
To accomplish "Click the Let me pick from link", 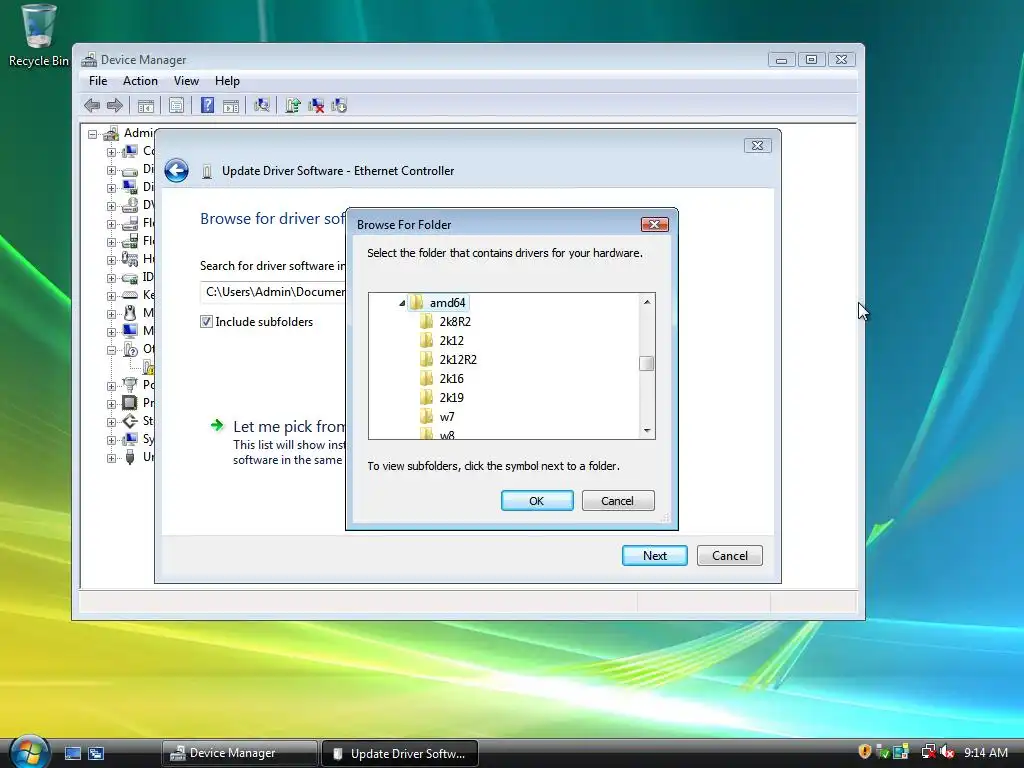I will point(289,426).
